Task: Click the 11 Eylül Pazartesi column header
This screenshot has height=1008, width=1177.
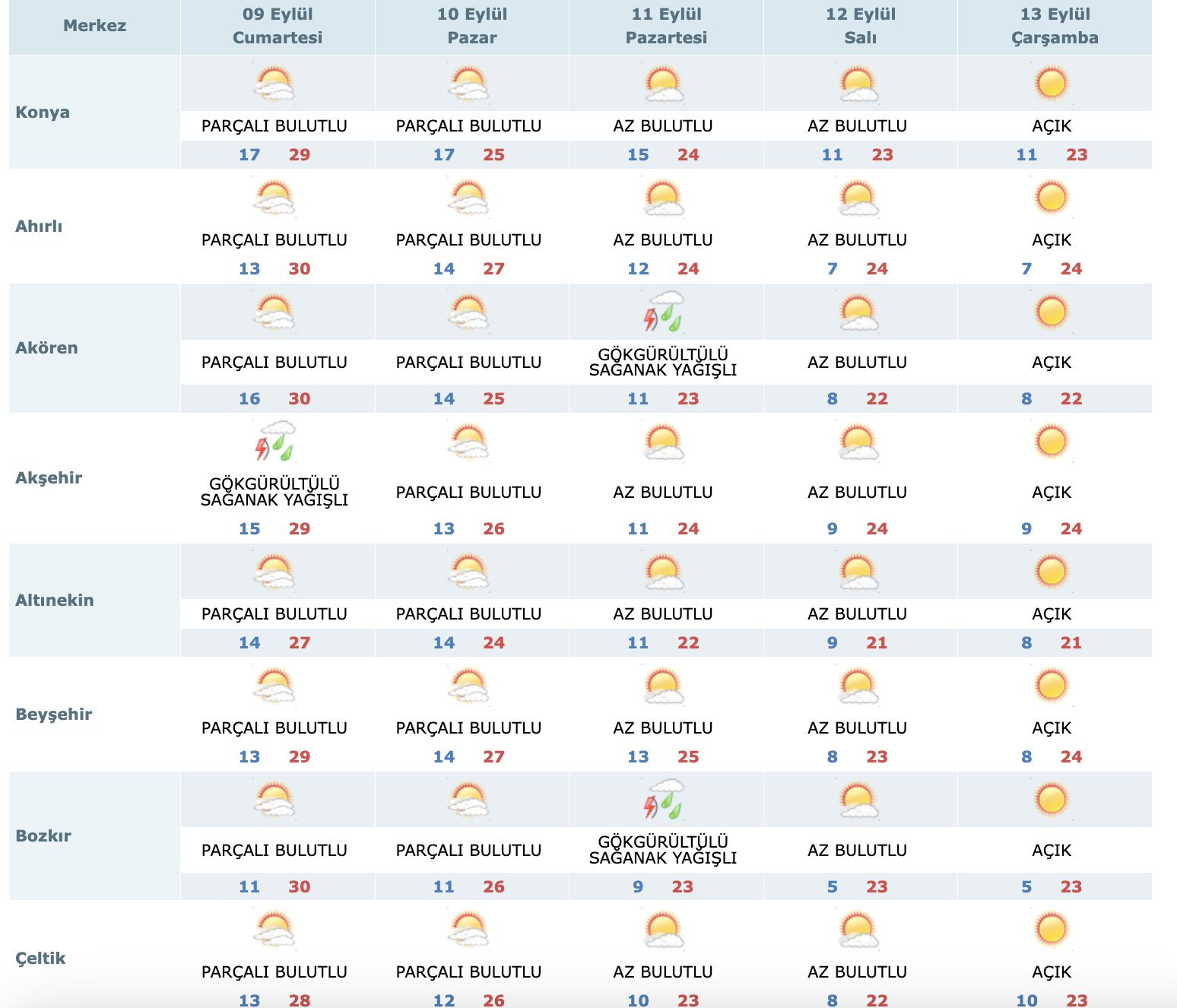Action: click(x=666, y=26)
